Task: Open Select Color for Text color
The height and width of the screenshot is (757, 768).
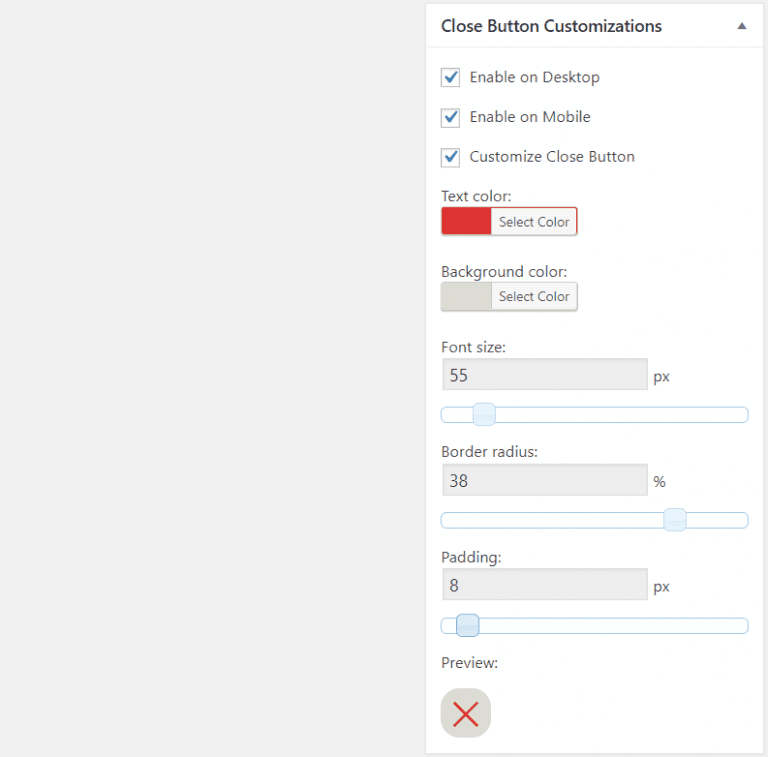Action: pos(534,222)
